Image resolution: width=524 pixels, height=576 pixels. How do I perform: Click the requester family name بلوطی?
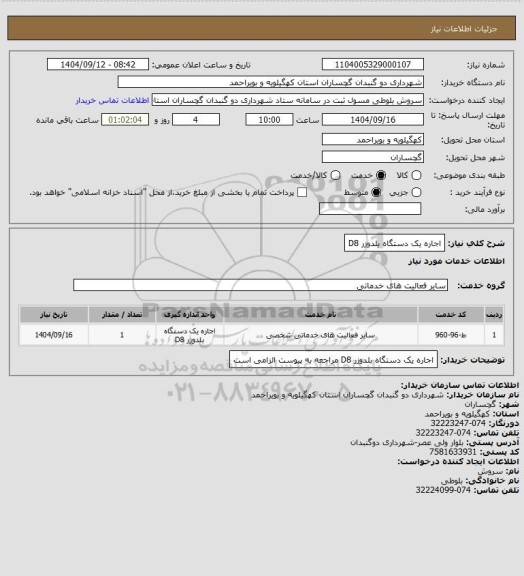(452, 480)
